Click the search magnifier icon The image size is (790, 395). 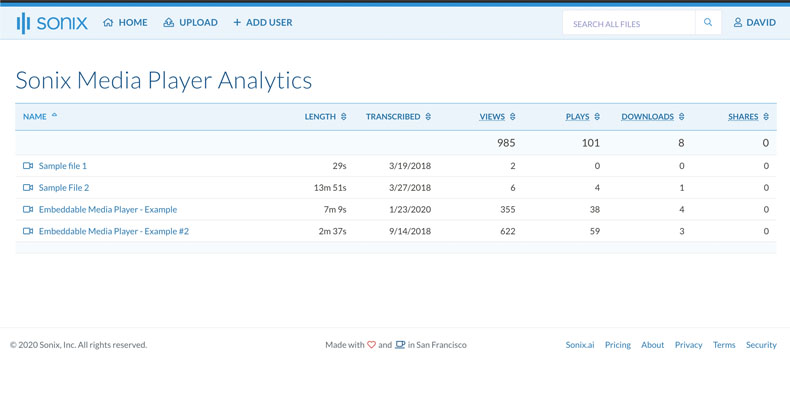(708, 23)
